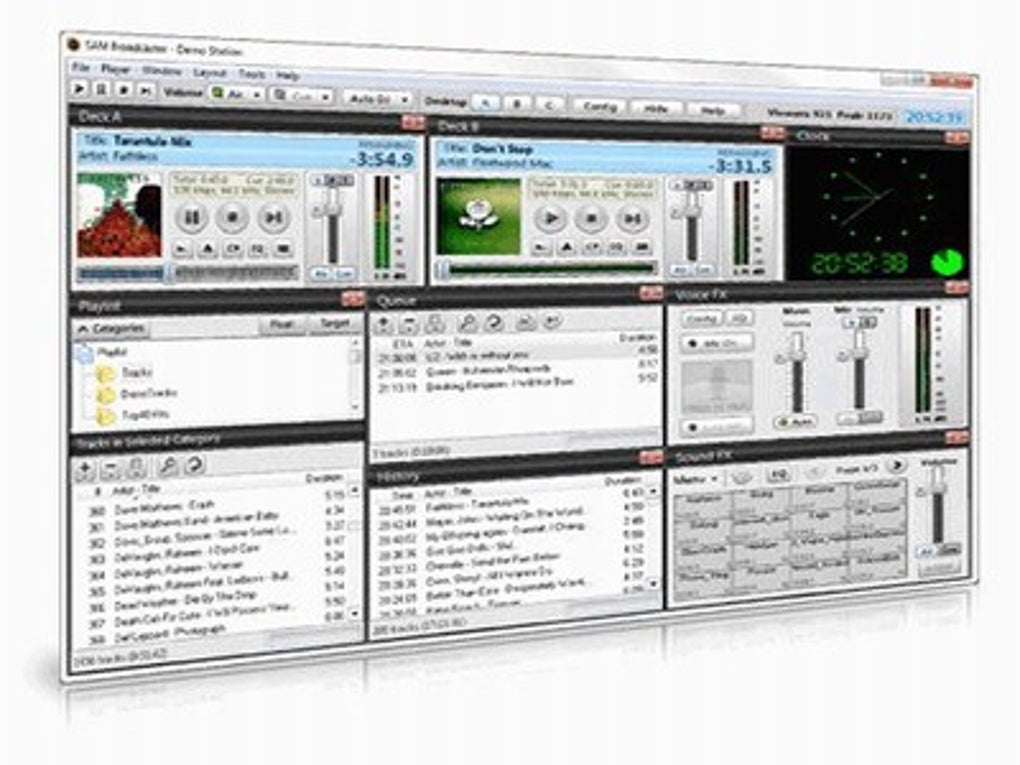Open the Layout menu
This screenshot has height=765, width=1020.
pyautogui.click(x=209, y=73)
